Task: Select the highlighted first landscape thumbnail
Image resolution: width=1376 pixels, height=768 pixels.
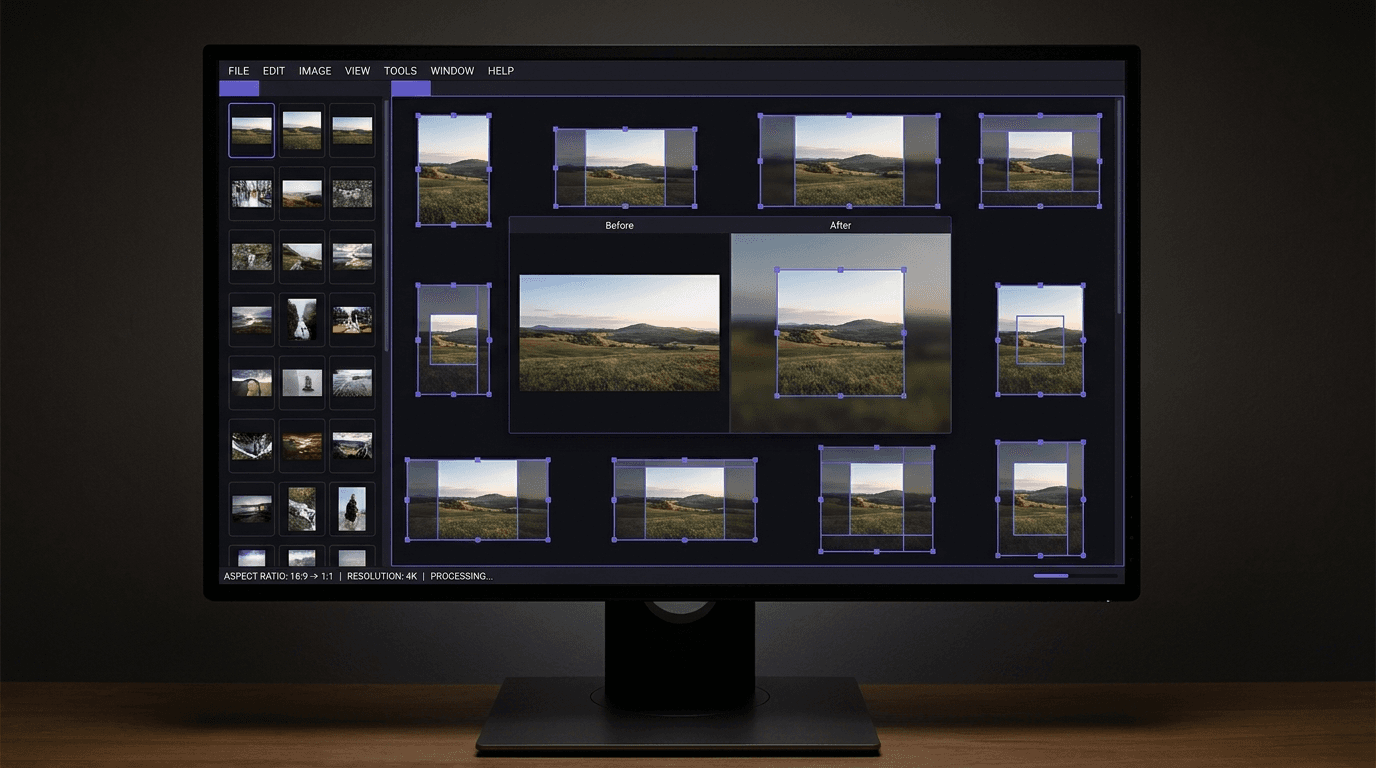Action: pyautogui.click(x=251, y=130)
